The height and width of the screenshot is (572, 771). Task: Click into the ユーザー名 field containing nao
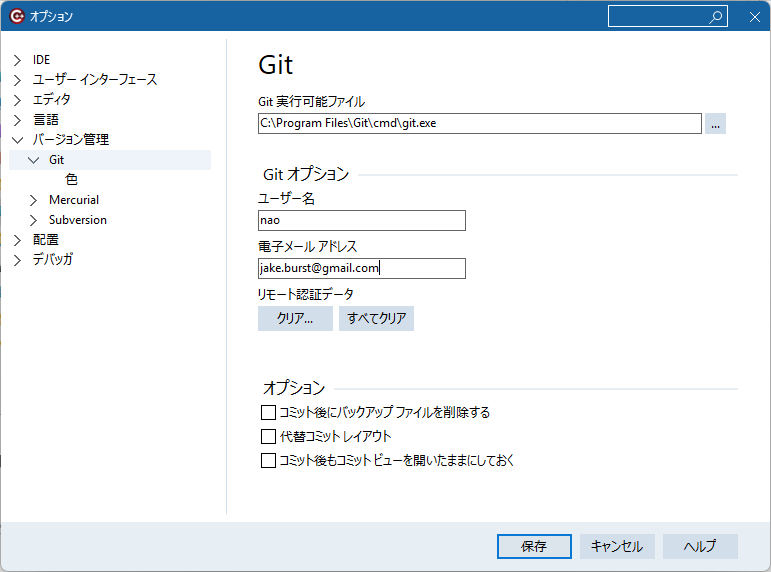pos(361,220)
